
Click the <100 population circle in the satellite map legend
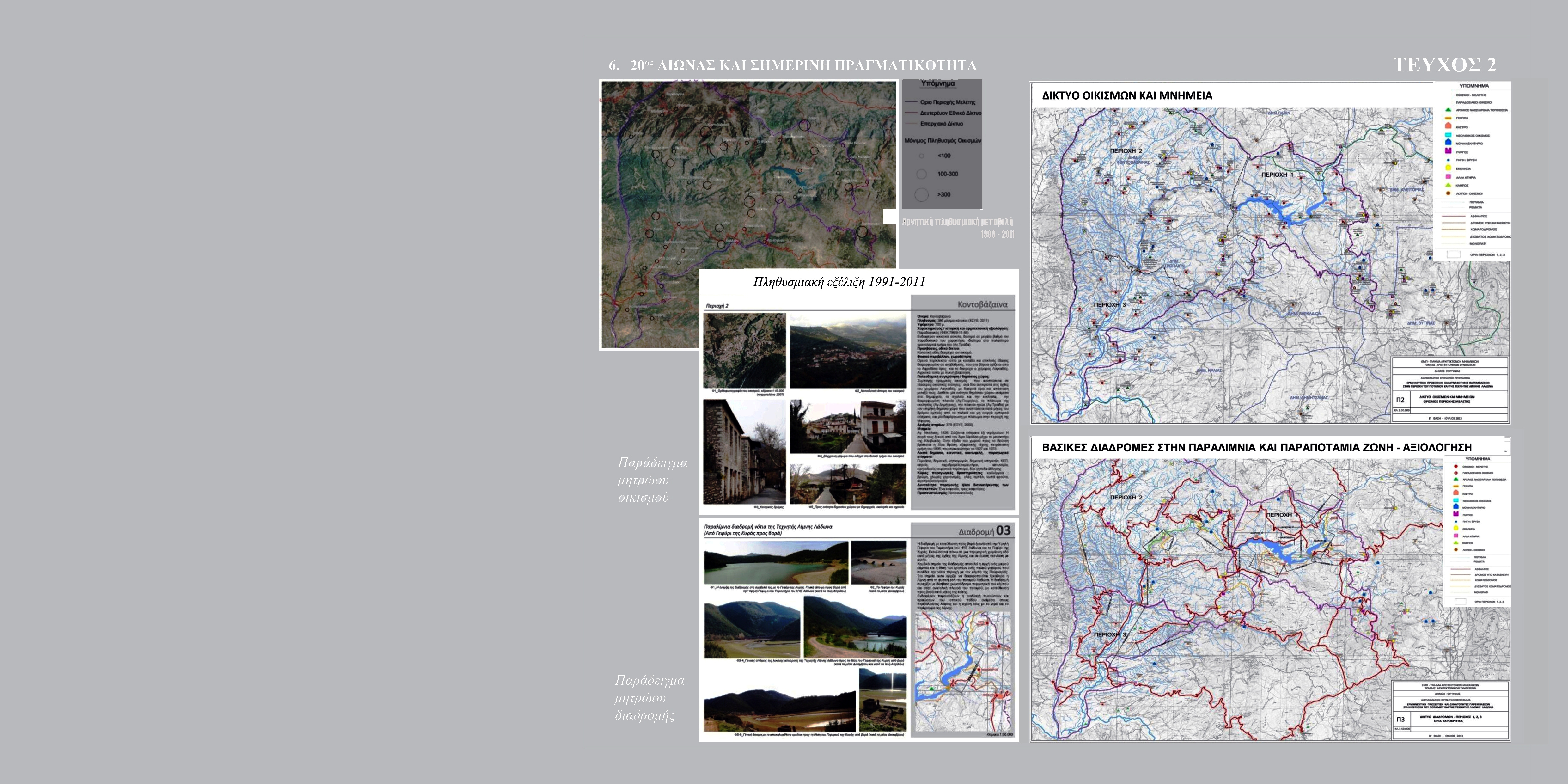pyautogui.click(x=921, y=156)
